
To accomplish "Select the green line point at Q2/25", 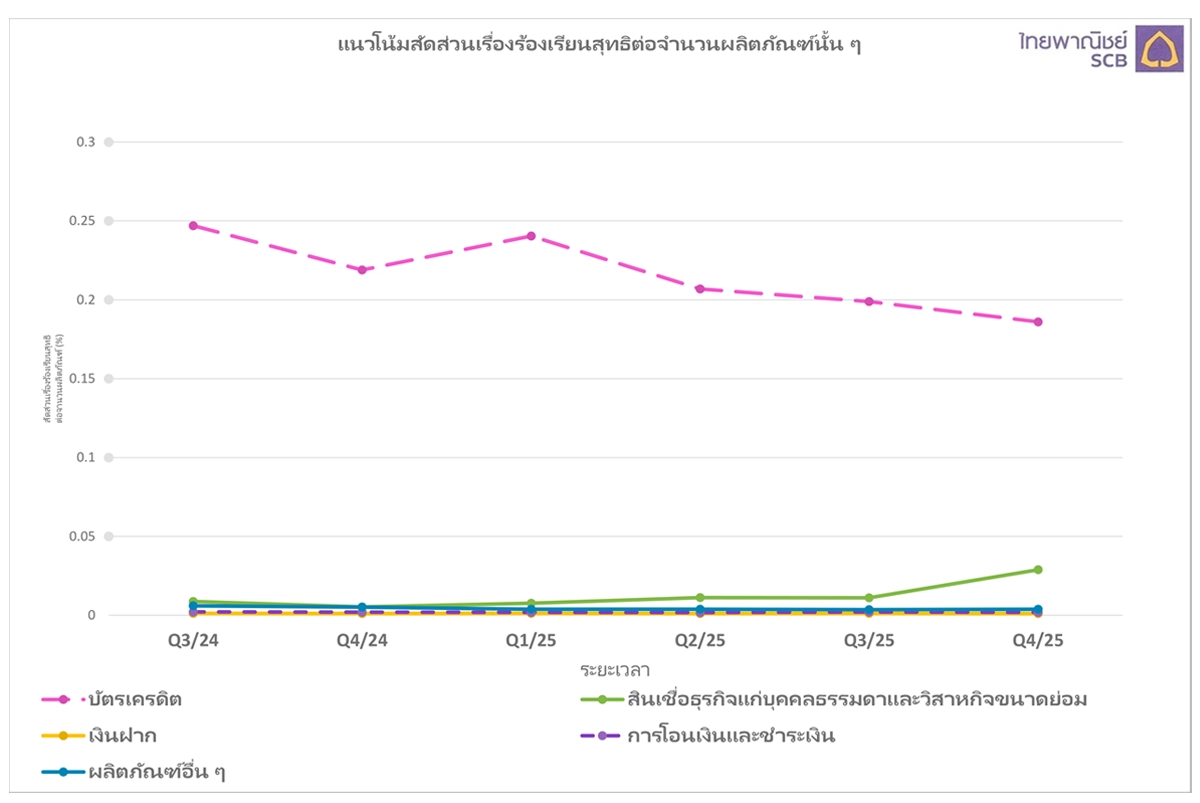I will click(x=700, y=598).
